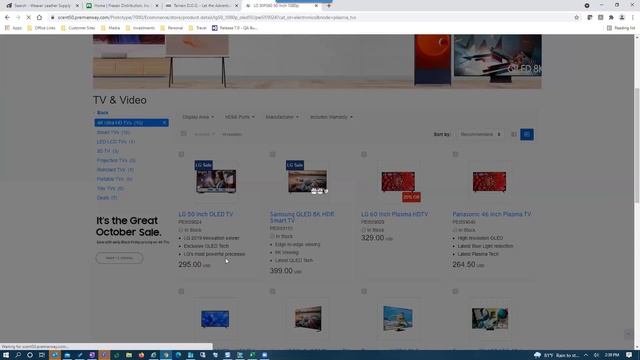Switch to the Home distribution tab
Viewport: 640px width, 360px height.
(x=122, y=6)
